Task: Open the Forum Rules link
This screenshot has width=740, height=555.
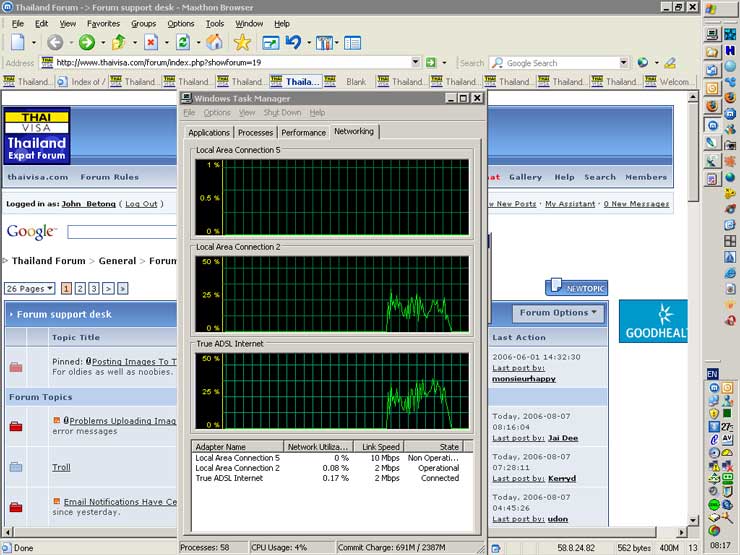Action: [109, 177]
